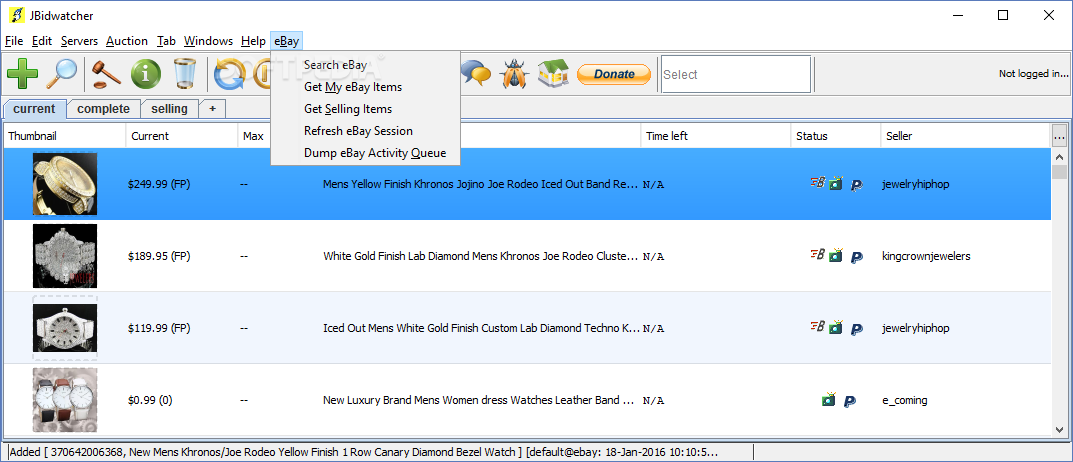Screen dimensions: 1073x462
Task: Sort by the Status column header
Action: click(x=836, y=136)
